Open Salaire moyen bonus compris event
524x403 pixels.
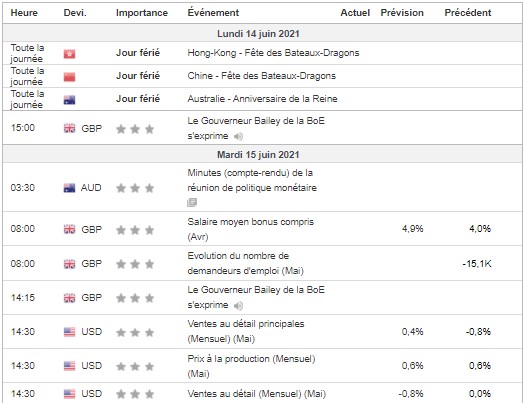251,229
